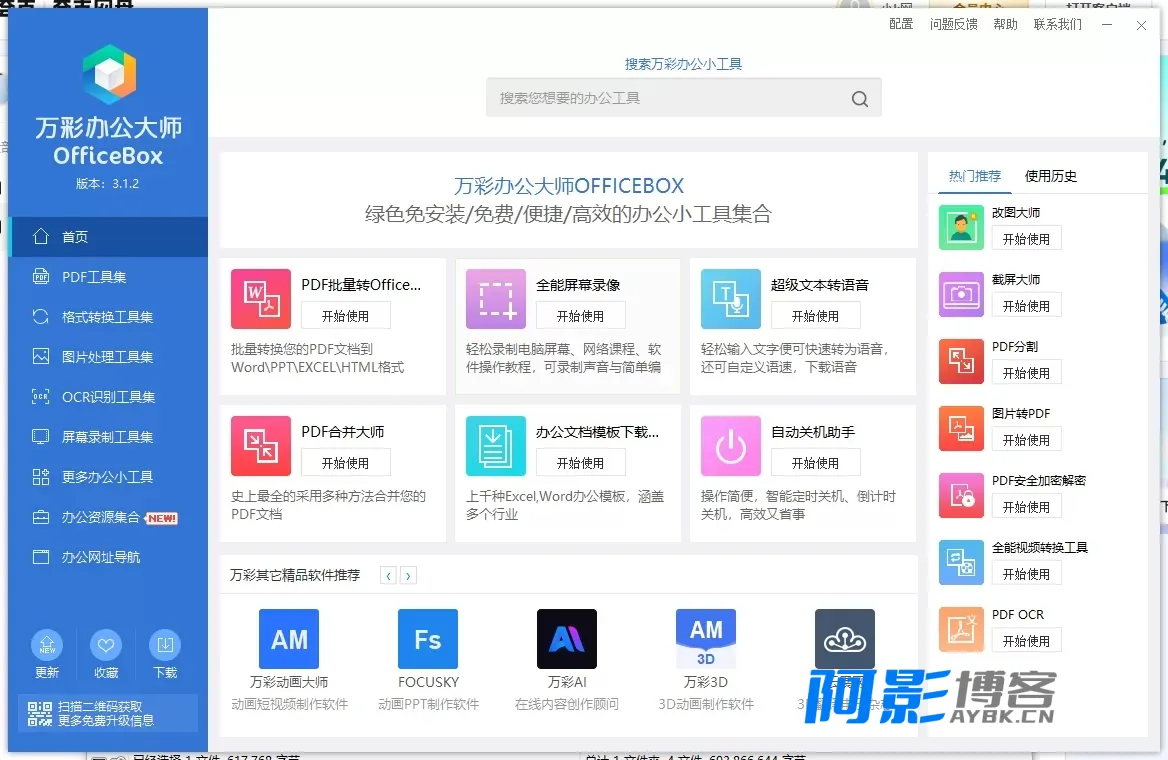Viewport: 1168px width, 760px height.
Task: Open the 超级文本转语音 icon
Action: coord(731,299)
